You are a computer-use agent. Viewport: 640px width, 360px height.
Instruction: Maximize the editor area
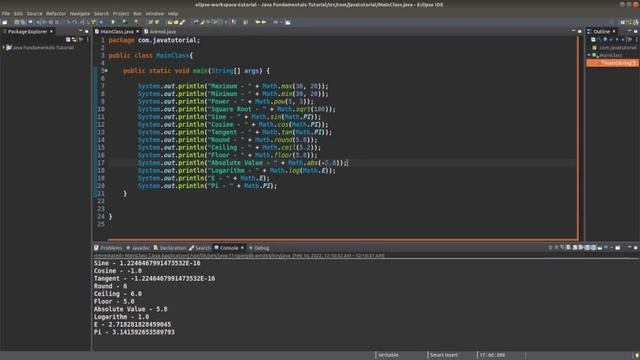580,31
